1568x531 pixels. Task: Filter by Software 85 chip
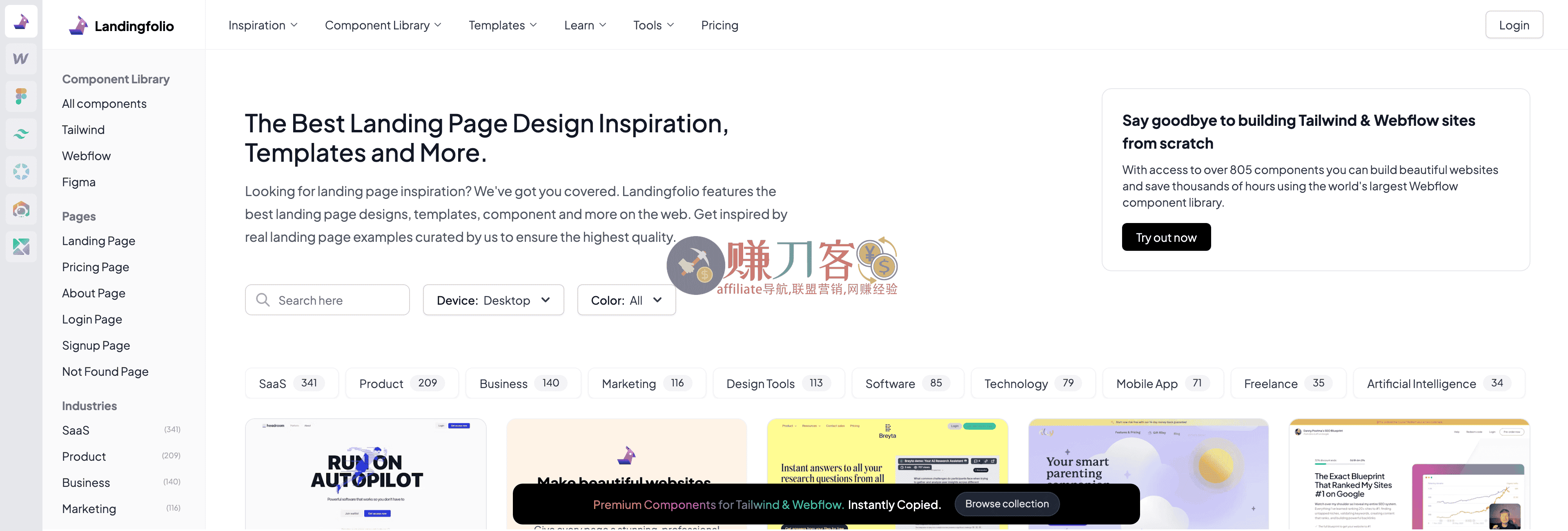[908, 384]
